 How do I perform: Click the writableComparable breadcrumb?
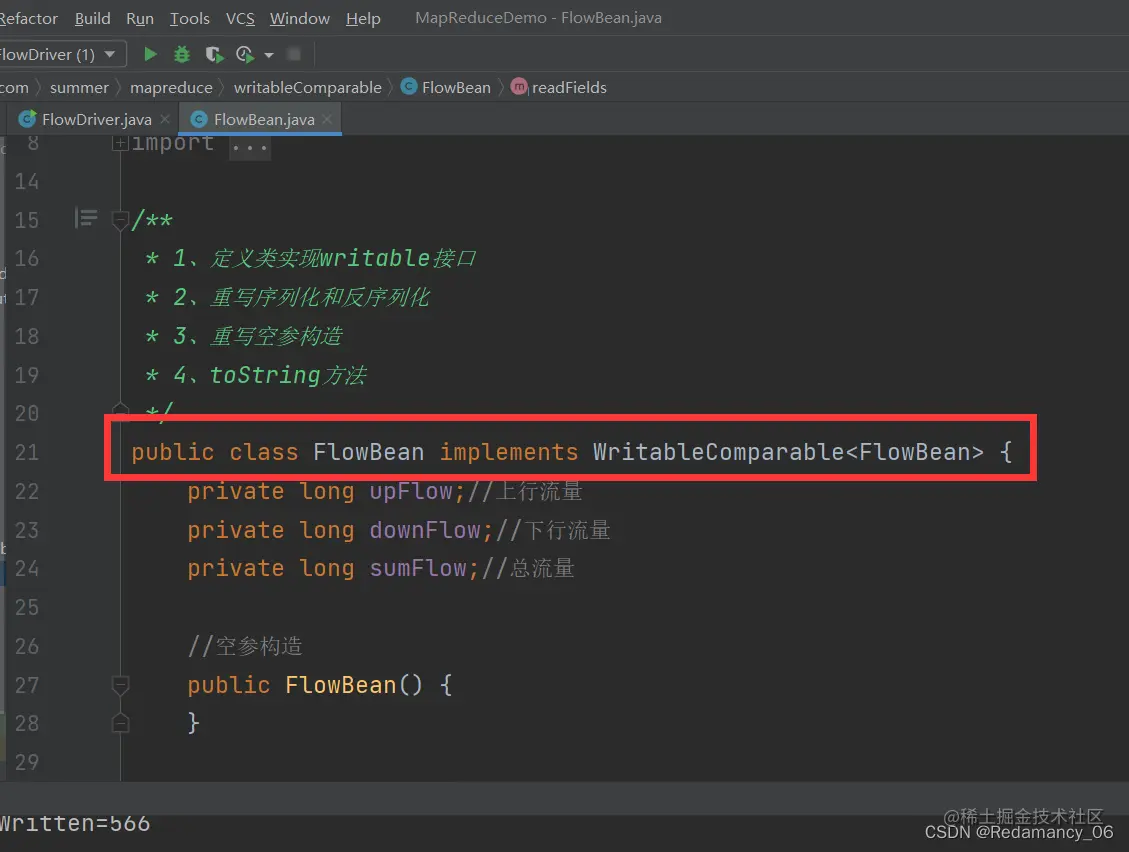[307, 87]
